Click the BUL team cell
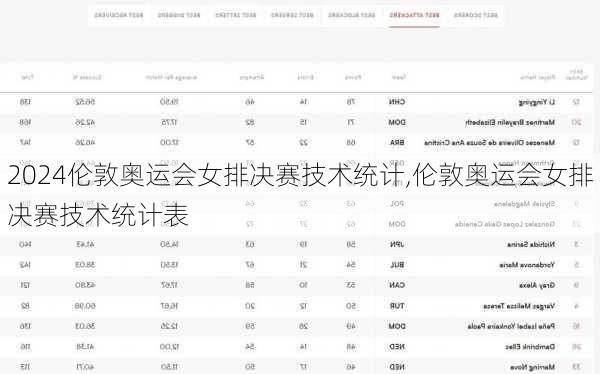The image size is (600, 374). point(397,265)
